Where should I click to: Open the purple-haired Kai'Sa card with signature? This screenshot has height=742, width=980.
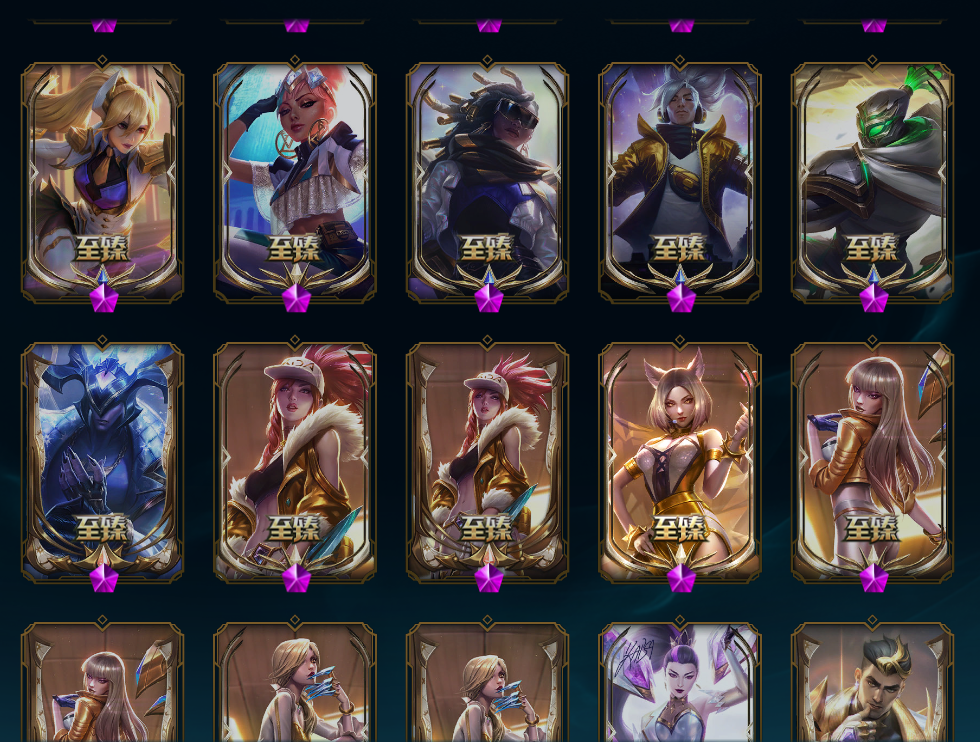pyautogui.click(x=680, y=681)
